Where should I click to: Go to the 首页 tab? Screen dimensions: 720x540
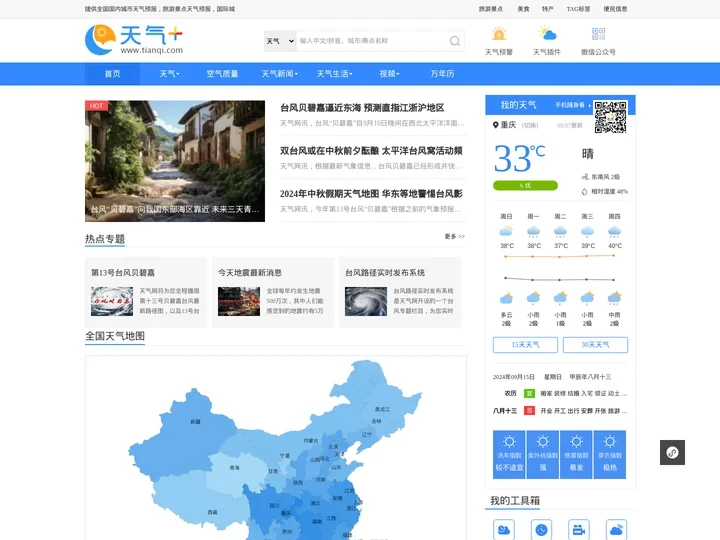click(112, 74)
